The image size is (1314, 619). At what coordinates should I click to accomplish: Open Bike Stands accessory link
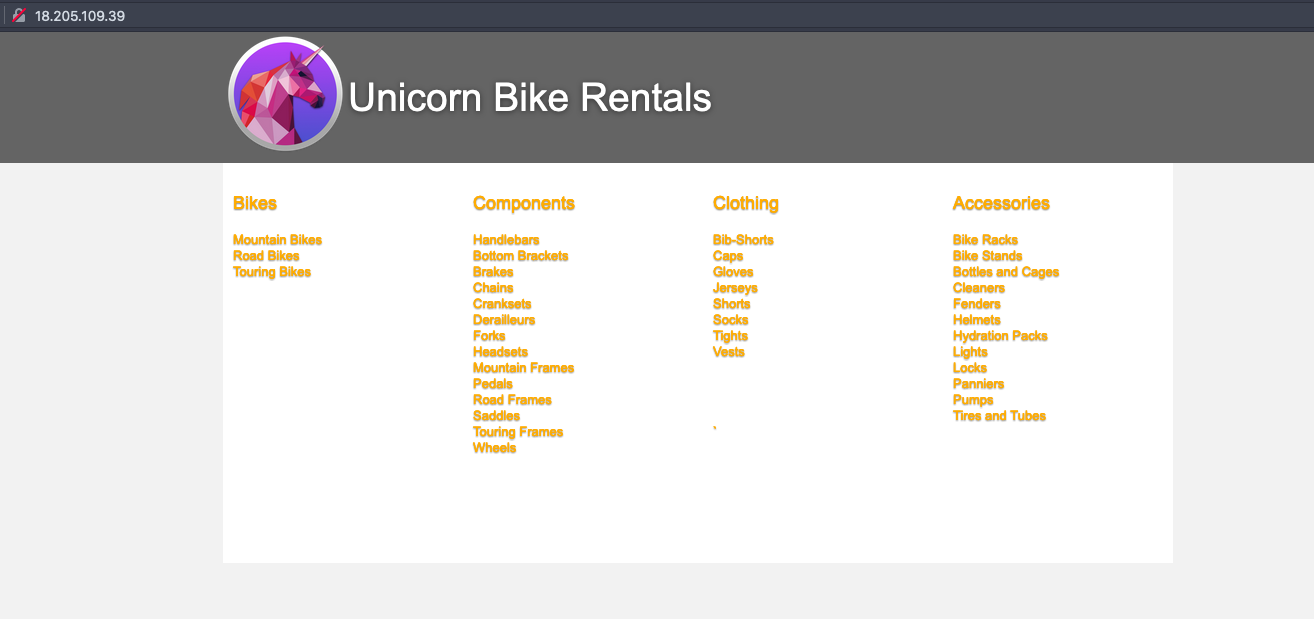(x=987, y=256)
